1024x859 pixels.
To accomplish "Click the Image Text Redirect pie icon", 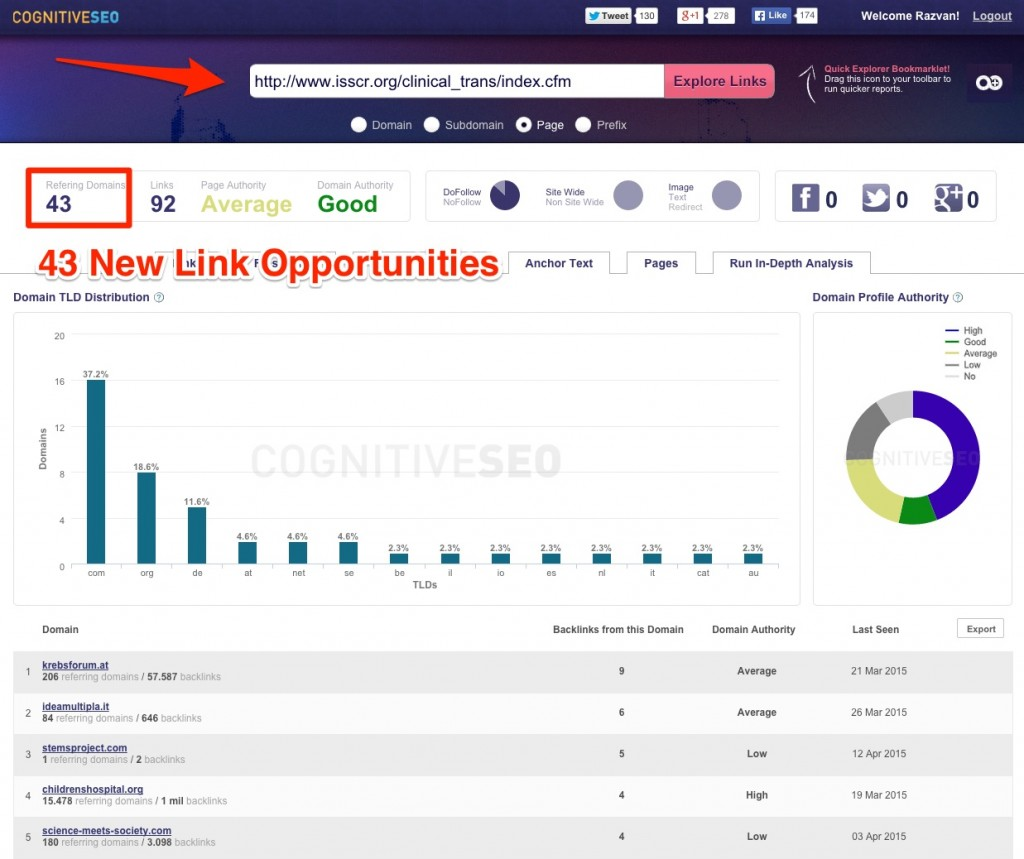I will (726, 195).
